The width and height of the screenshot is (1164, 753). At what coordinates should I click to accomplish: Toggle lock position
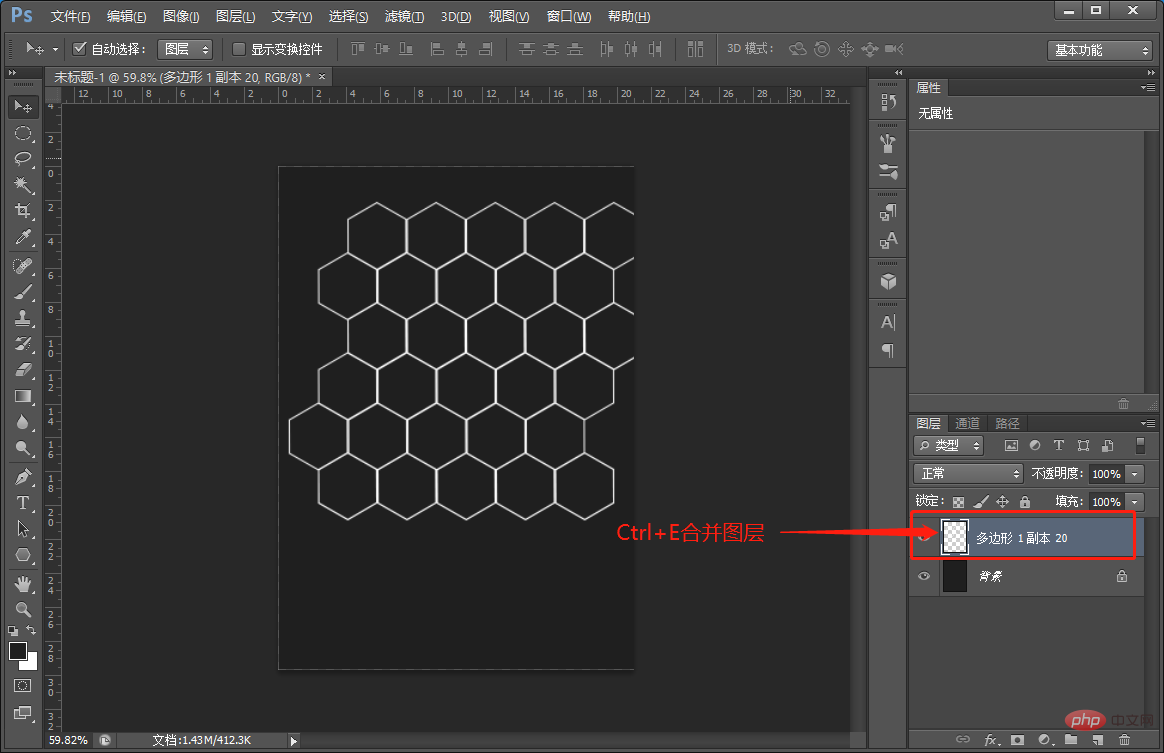pos(1002,502)
